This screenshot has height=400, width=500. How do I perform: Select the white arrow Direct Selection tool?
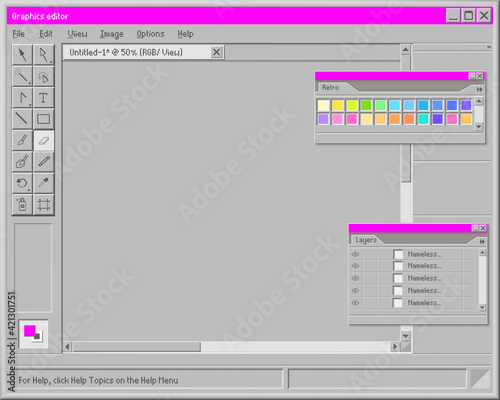(44, 55)
